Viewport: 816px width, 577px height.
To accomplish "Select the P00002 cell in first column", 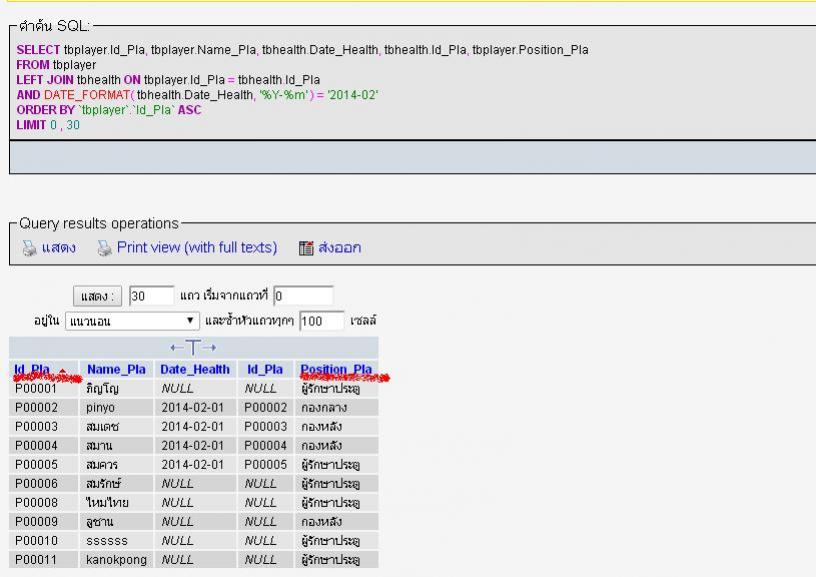I will [37, 408].
